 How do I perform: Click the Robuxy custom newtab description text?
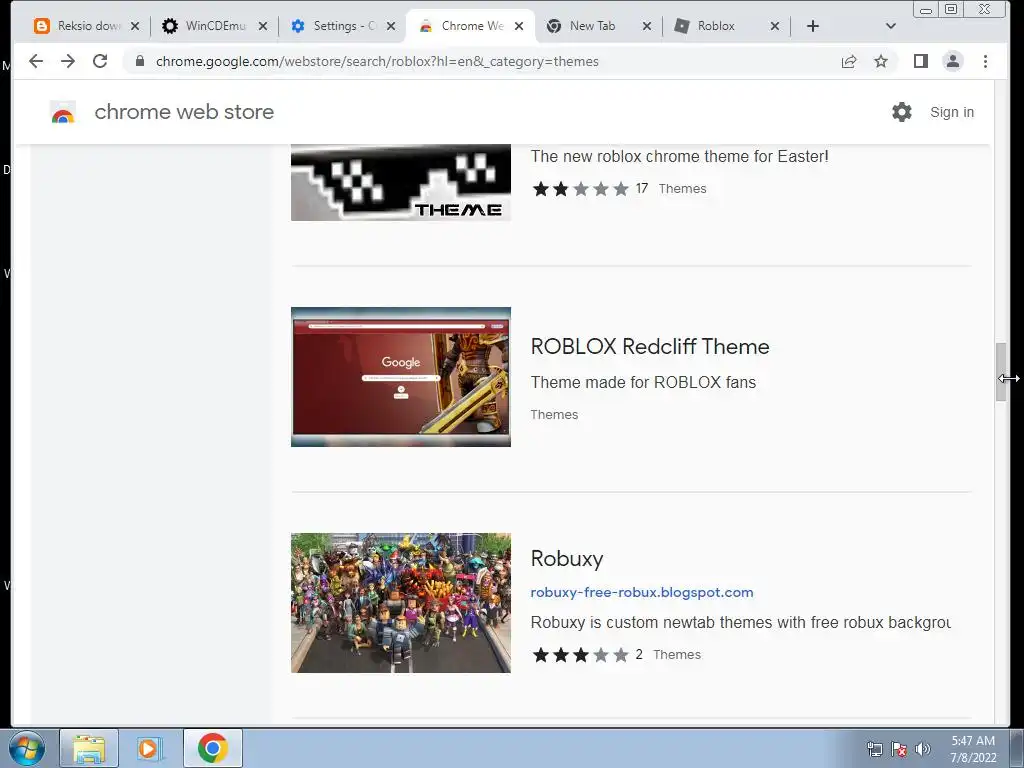[741, 622]
